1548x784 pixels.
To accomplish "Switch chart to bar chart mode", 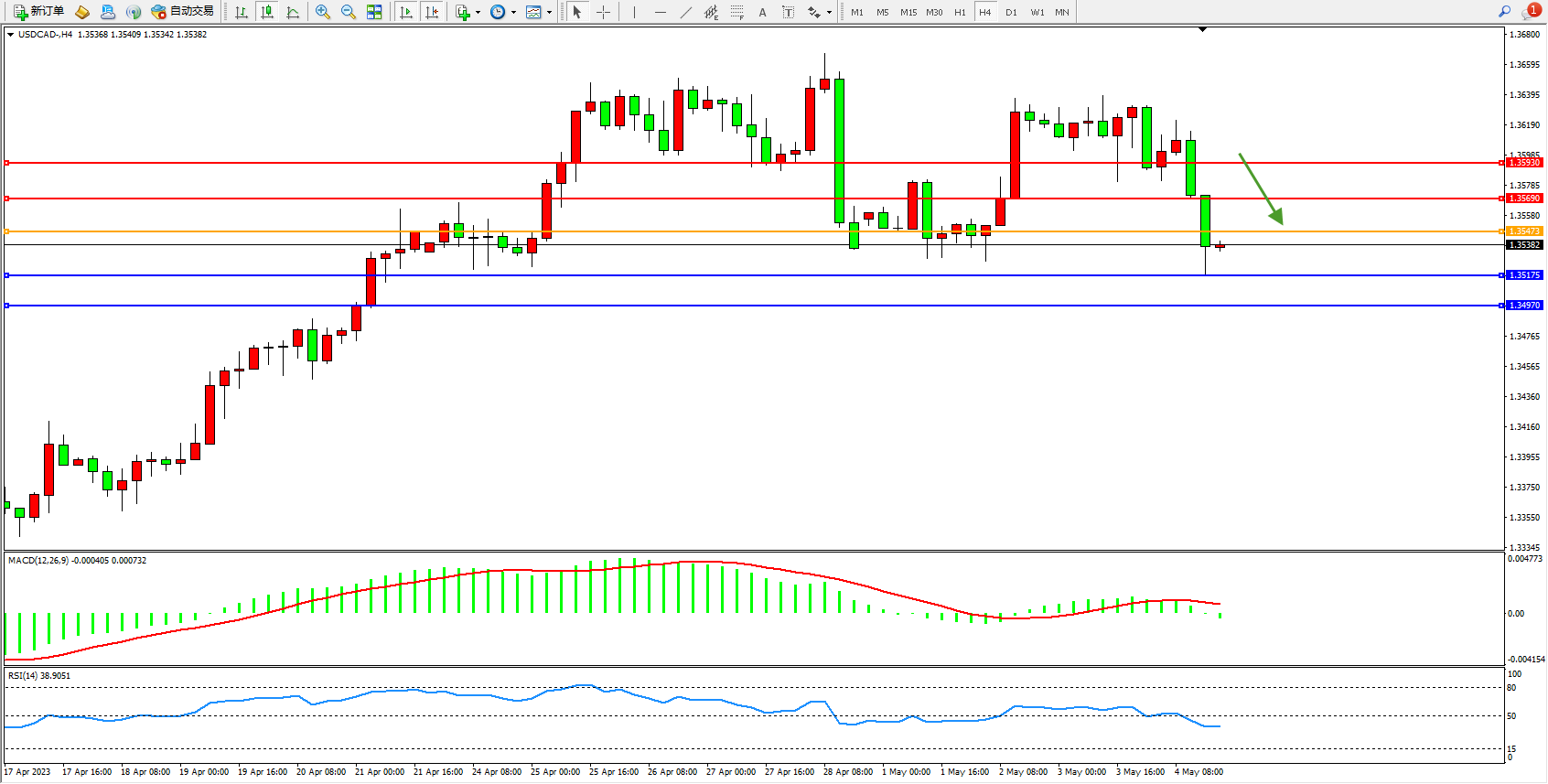I will (242, 12).
